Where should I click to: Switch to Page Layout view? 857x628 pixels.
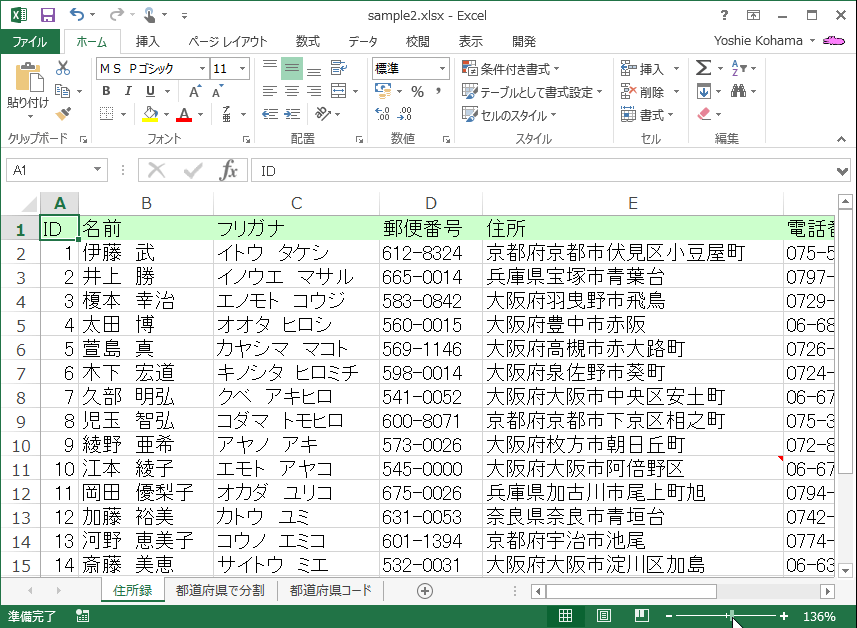coord(604,616)
